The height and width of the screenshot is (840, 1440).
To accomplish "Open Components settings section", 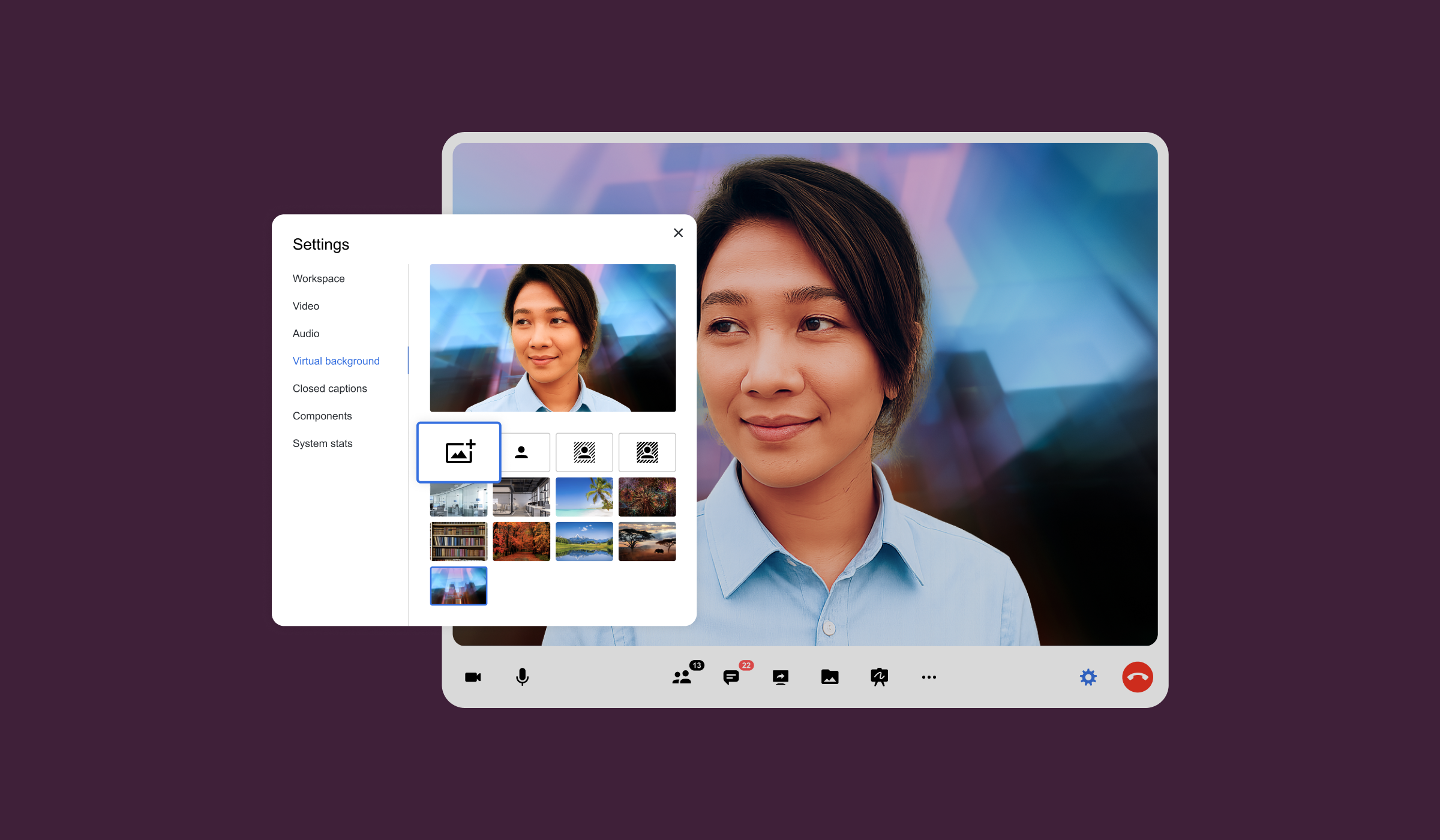I will [322, 416].
